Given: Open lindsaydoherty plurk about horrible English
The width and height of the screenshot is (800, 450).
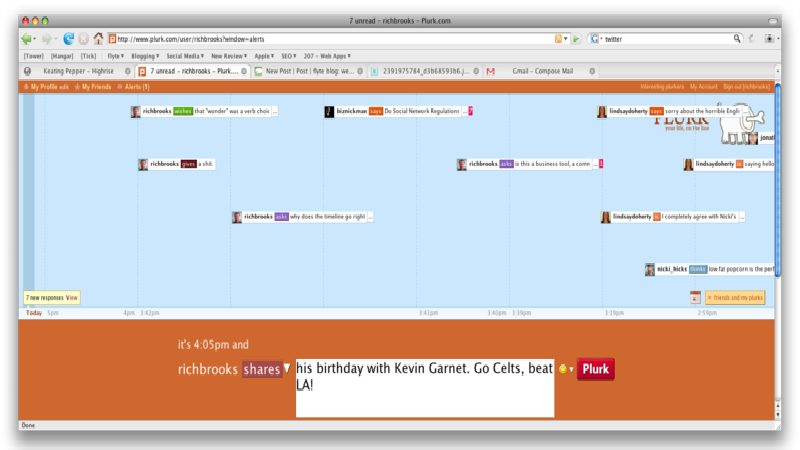Looking at the screenshot, I should [x=673, y=111].
